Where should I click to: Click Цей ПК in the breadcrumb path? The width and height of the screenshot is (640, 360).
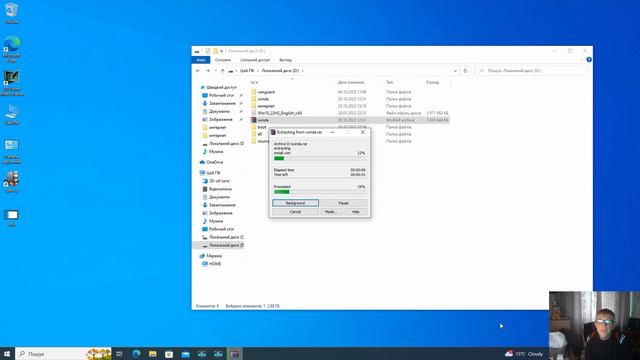click(x=247, y=71)
